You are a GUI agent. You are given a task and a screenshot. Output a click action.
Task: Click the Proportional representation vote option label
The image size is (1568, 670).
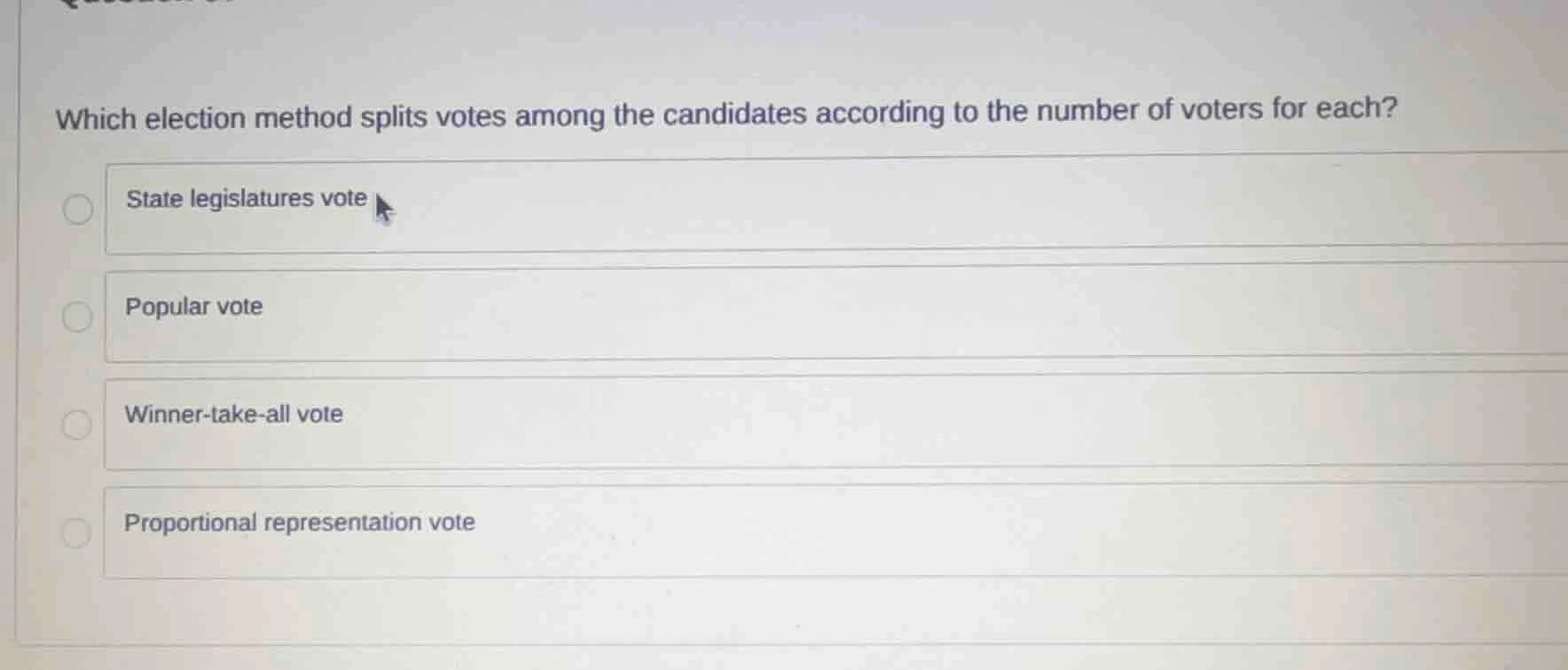tap(299, 523)
